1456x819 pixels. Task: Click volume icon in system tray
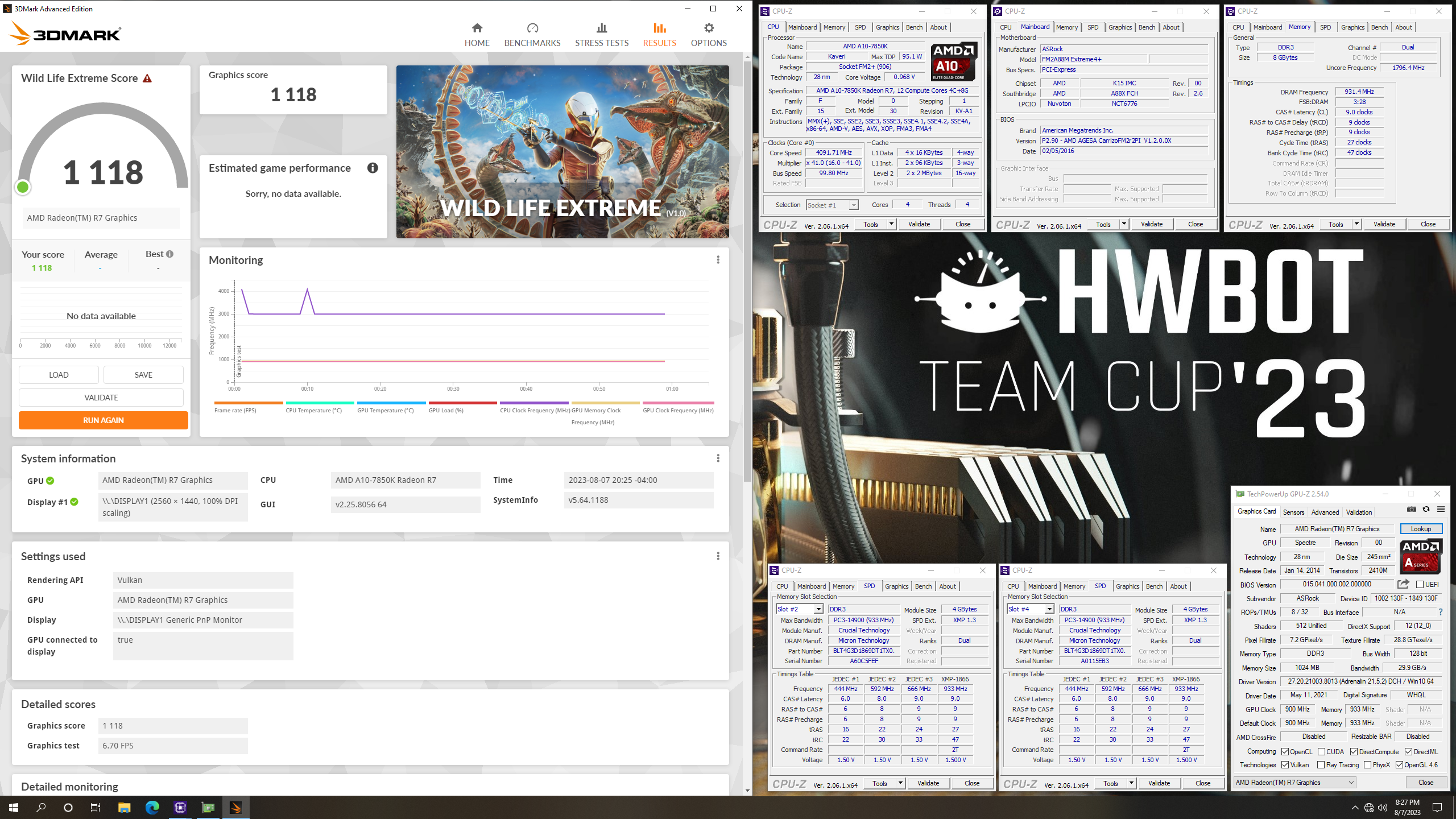coord(1383,808)
